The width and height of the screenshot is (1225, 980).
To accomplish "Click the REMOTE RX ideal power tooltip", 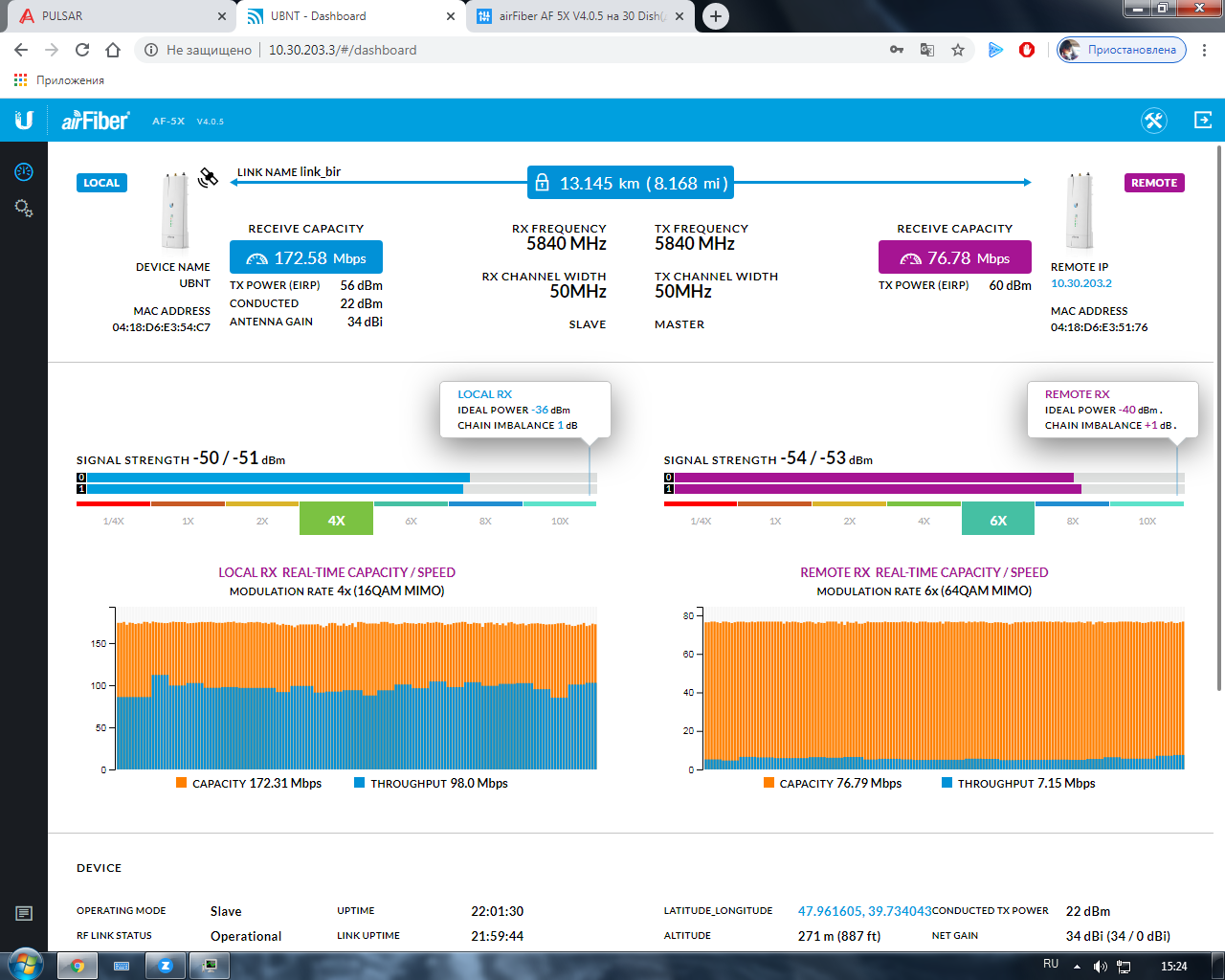I will (x=1112, y=410).
